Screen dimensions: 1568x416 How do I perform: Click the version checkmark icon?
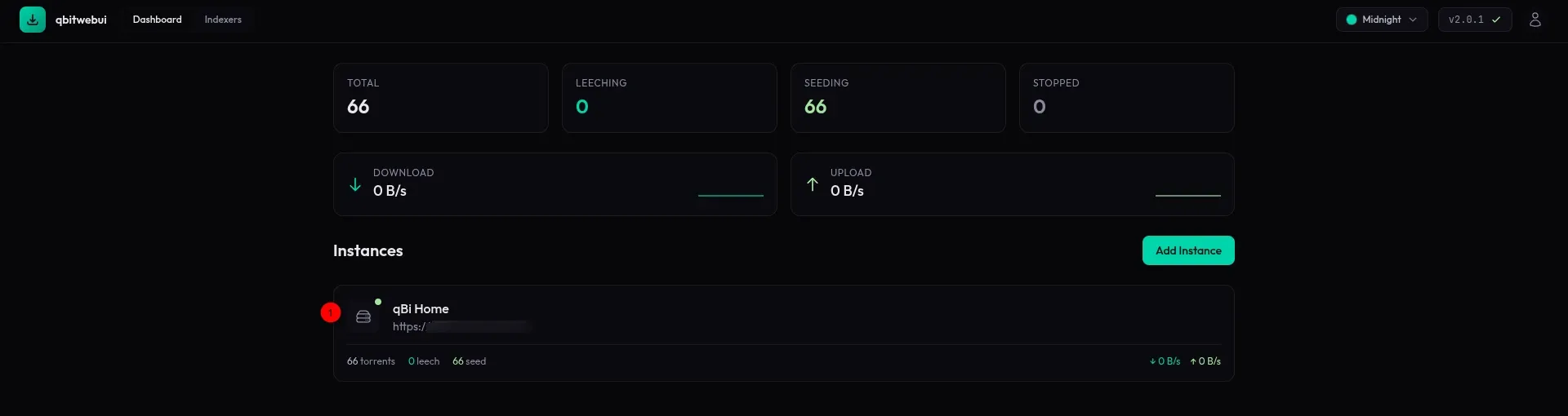(1496, 20)
